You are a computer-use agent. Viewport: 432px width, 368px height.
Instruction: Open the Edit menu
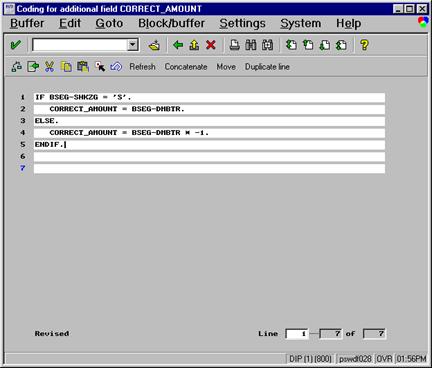point(70,23)
